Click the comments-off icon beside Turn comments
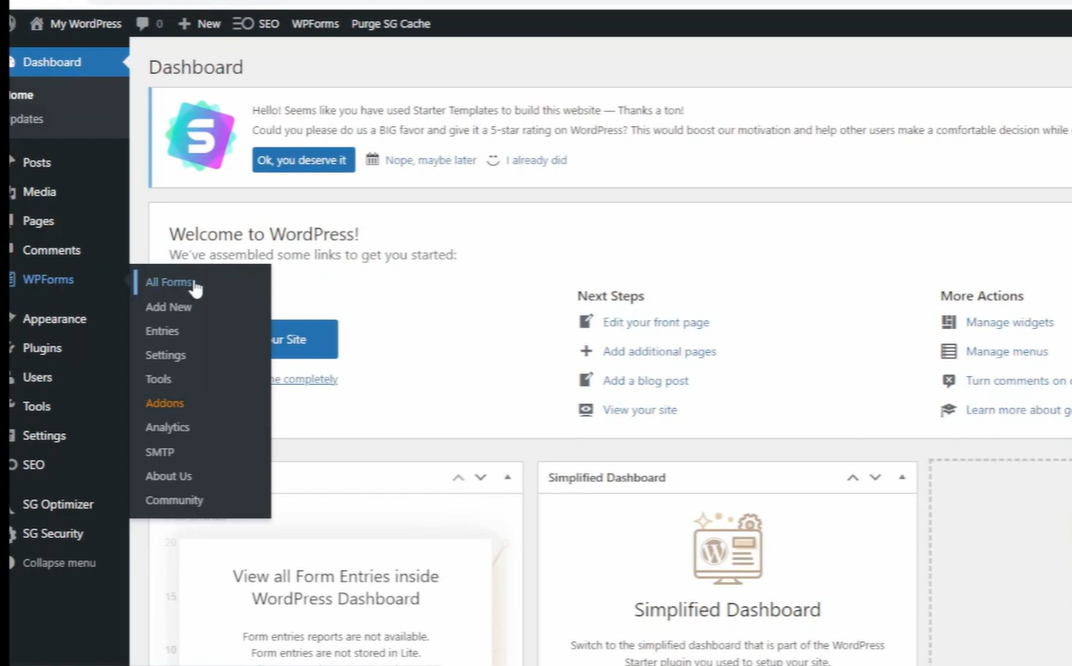 pyautogui.click(x=949, y=380)
